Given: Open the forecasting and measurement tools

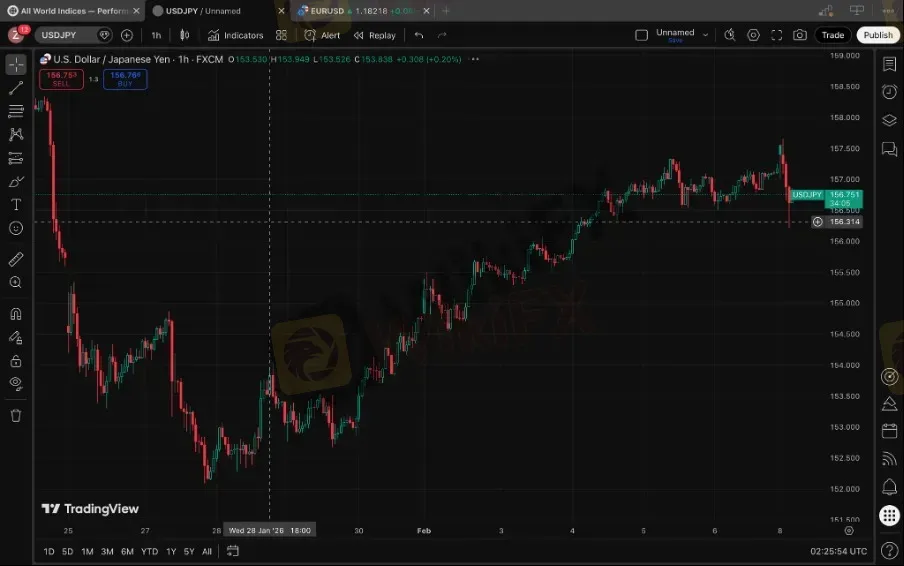Looking at the screenshot, I should [16, 158].
